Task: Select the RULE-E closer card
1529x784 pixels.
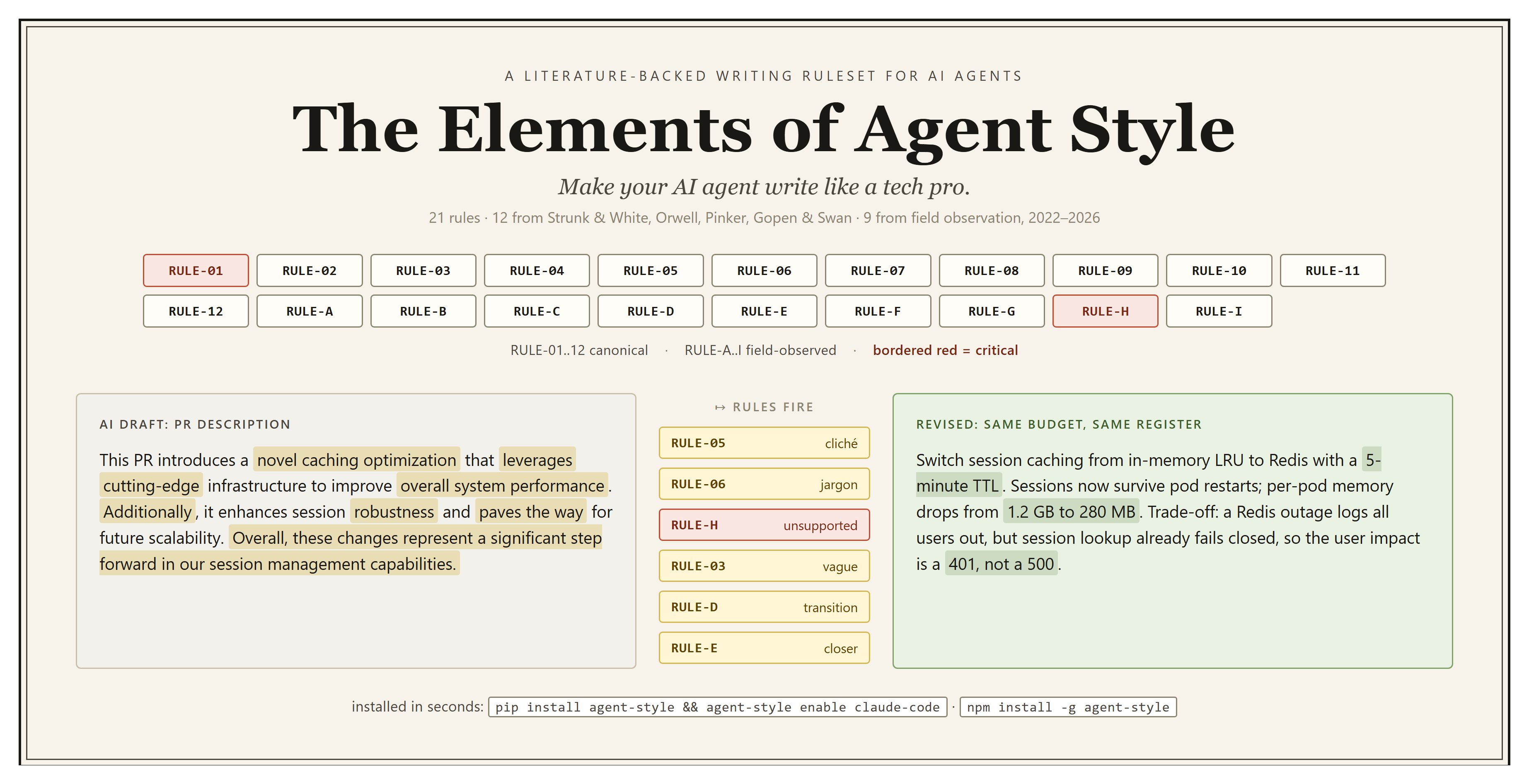Action: pyautogui.click(x=764, y=648)
